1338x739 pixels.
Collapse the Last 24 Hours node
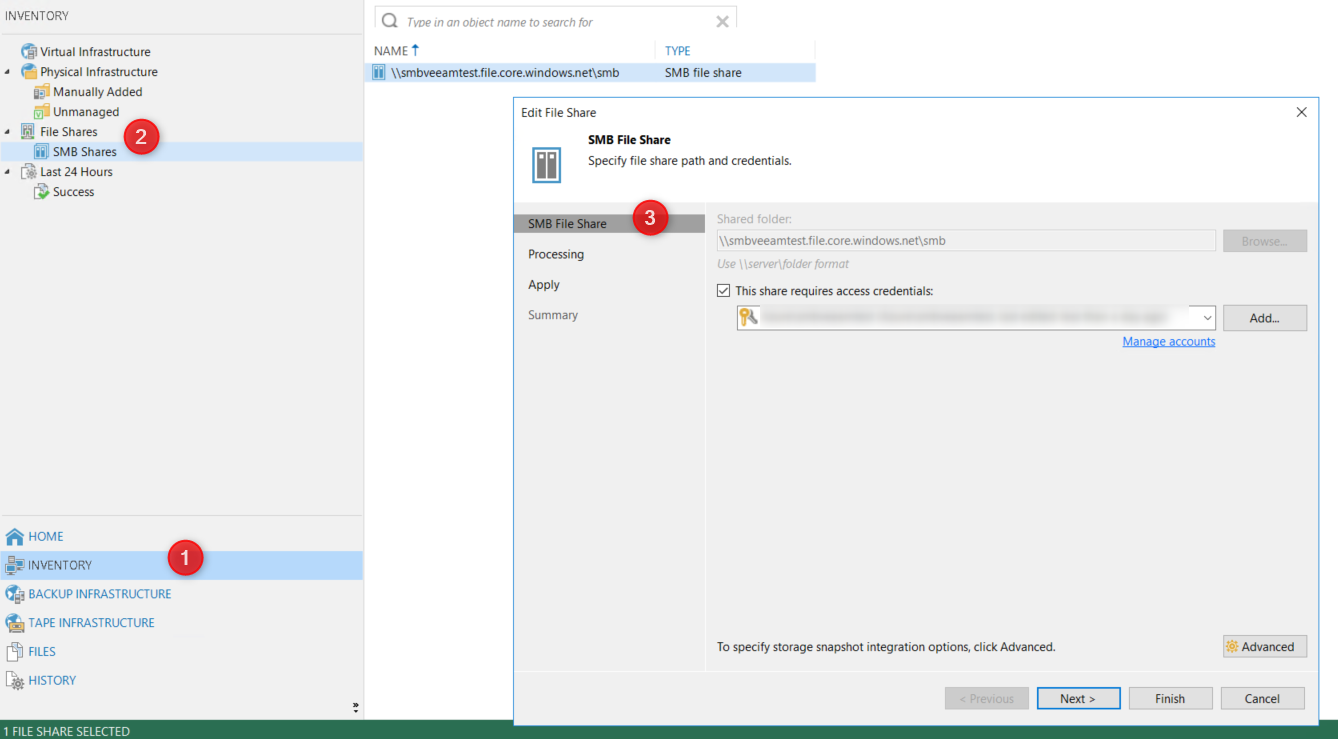pyautogui.click(x=8, y=172)
